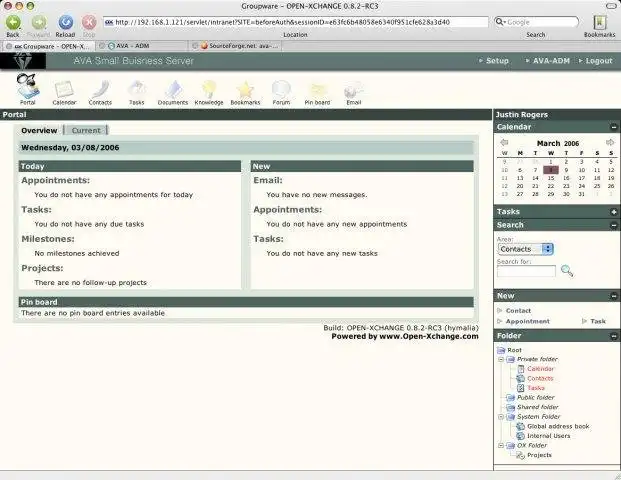The height and width of the screenshot is (480, 621).
Task: Open the Bookmarks star icon in module bar
Action: (245, 89)
